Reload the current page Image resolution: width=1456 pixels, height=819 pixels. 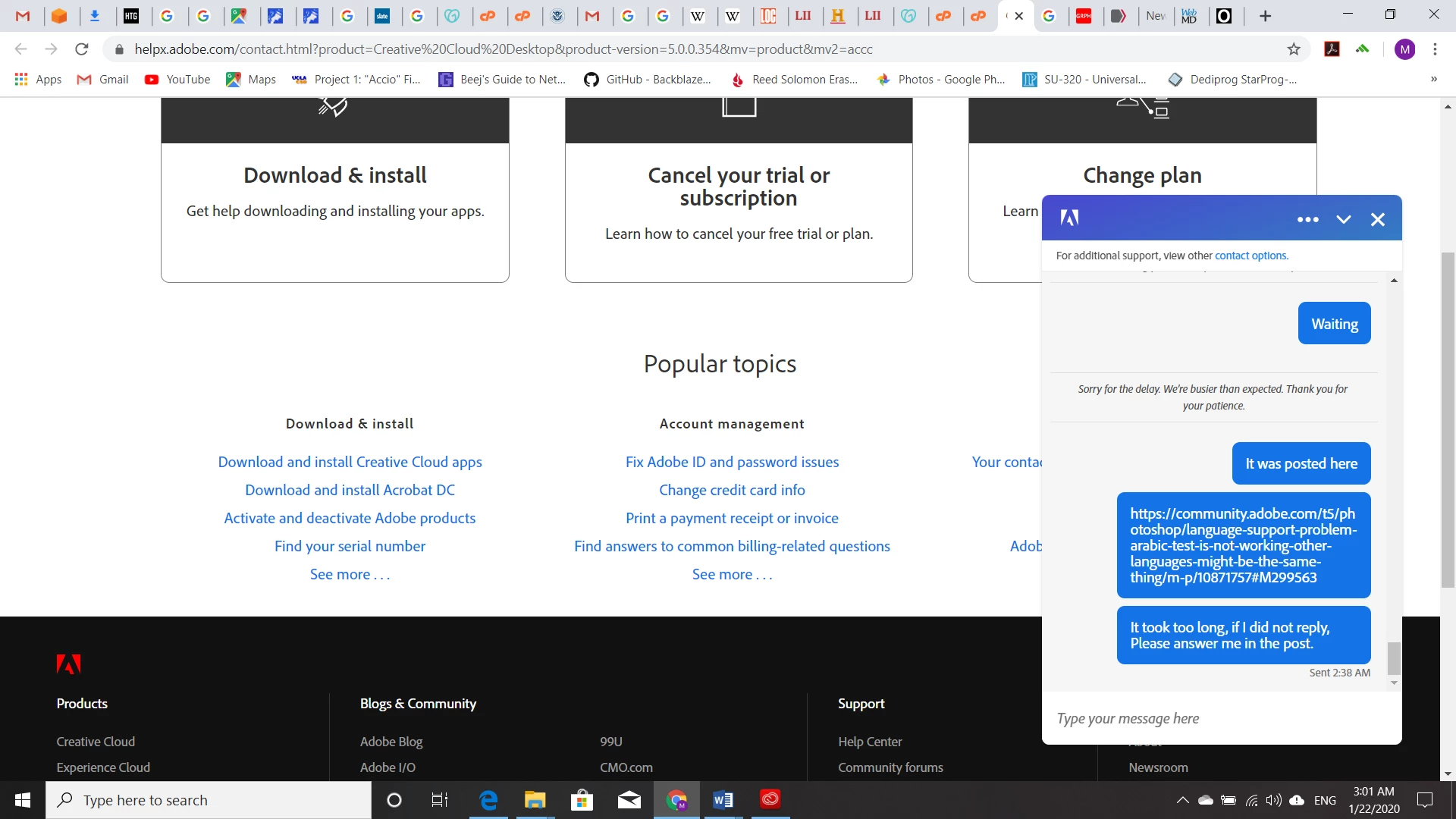coord(82,49)
